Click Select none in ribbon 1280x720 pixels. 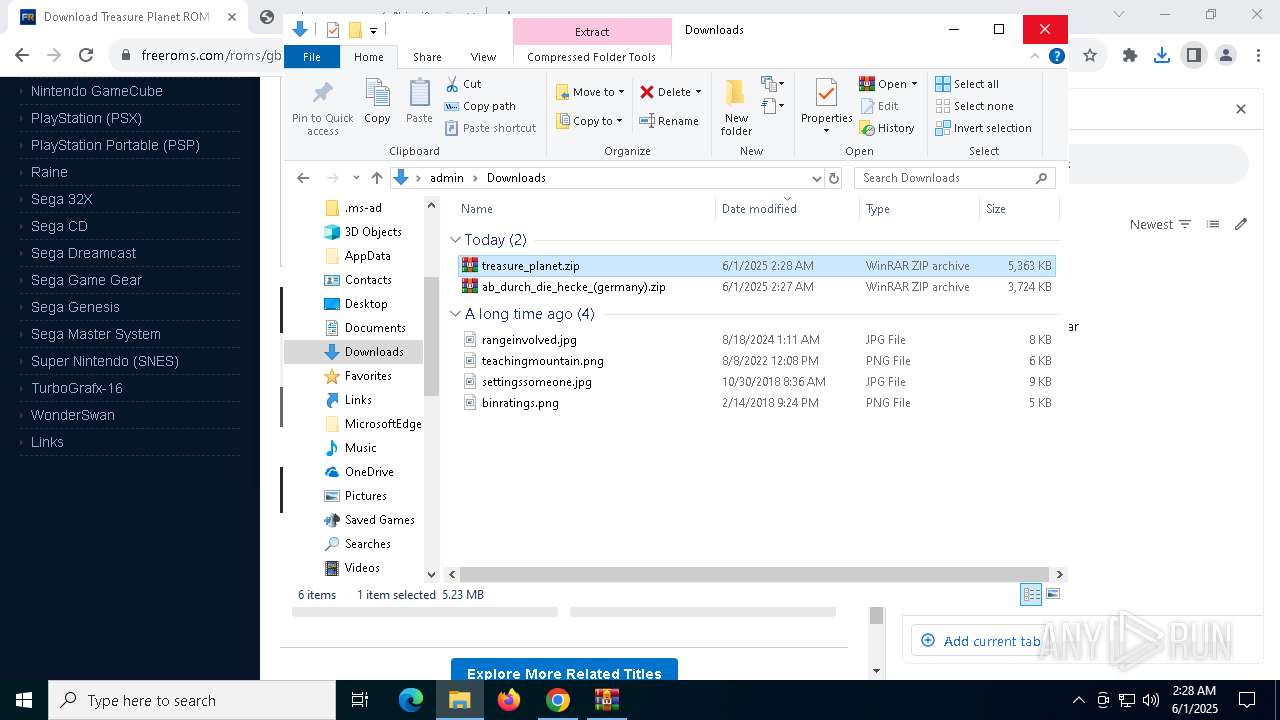[975, 106]
